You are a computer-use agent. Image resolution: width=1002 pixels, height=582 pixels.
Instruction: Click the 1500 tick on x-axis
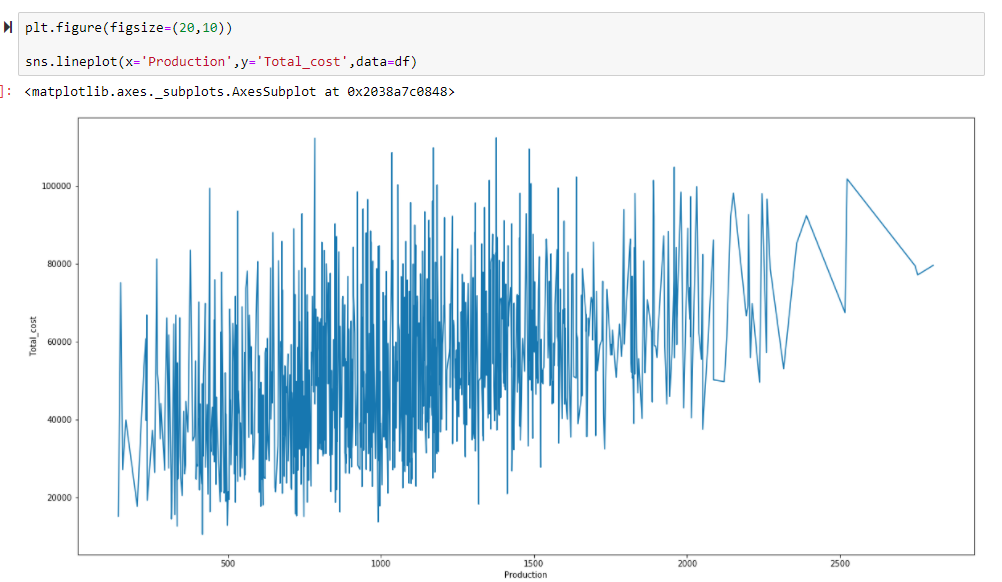pos(534,564)
